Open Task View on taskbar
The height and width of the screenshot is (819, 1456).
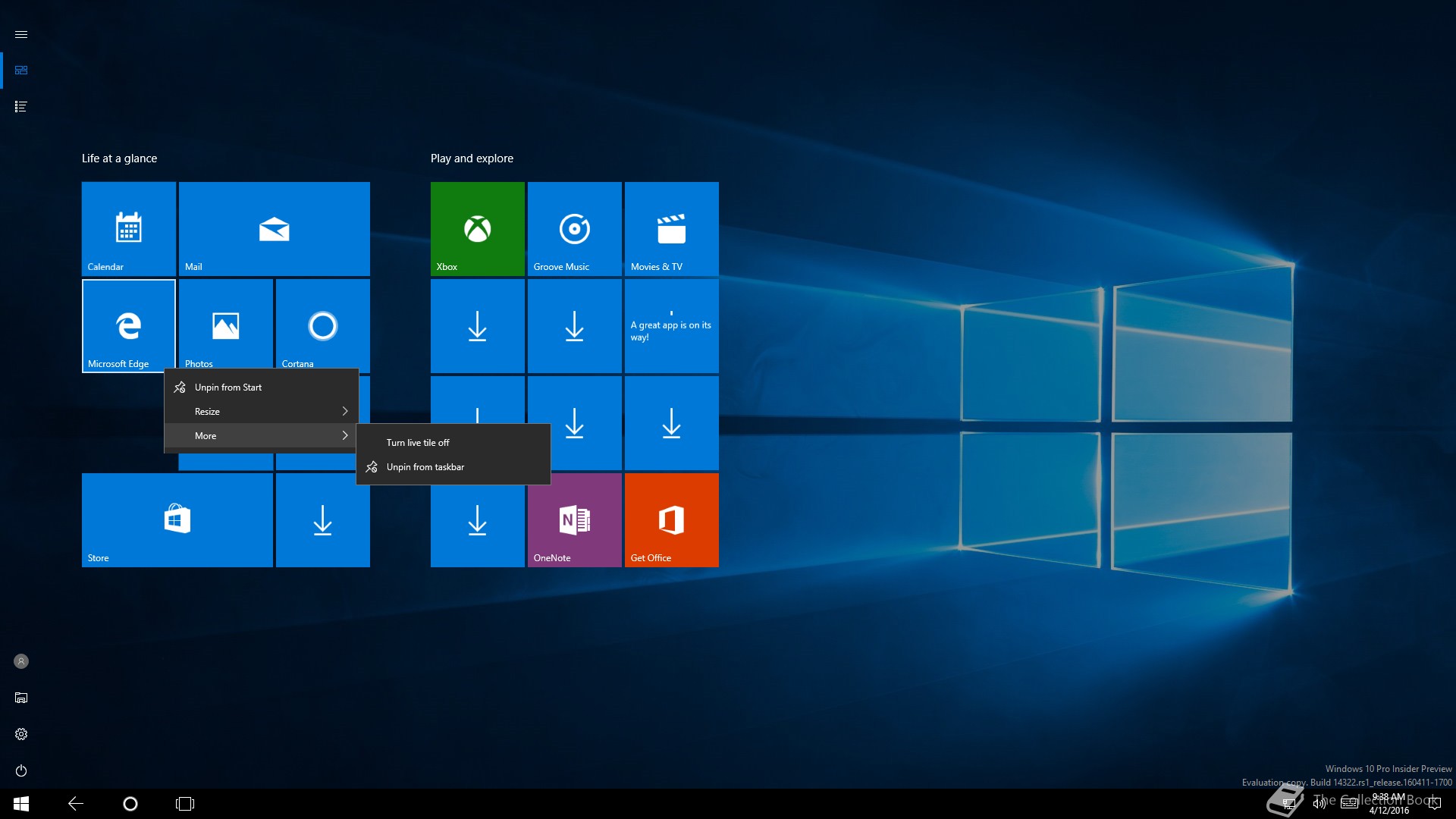[x=185, y=804]
